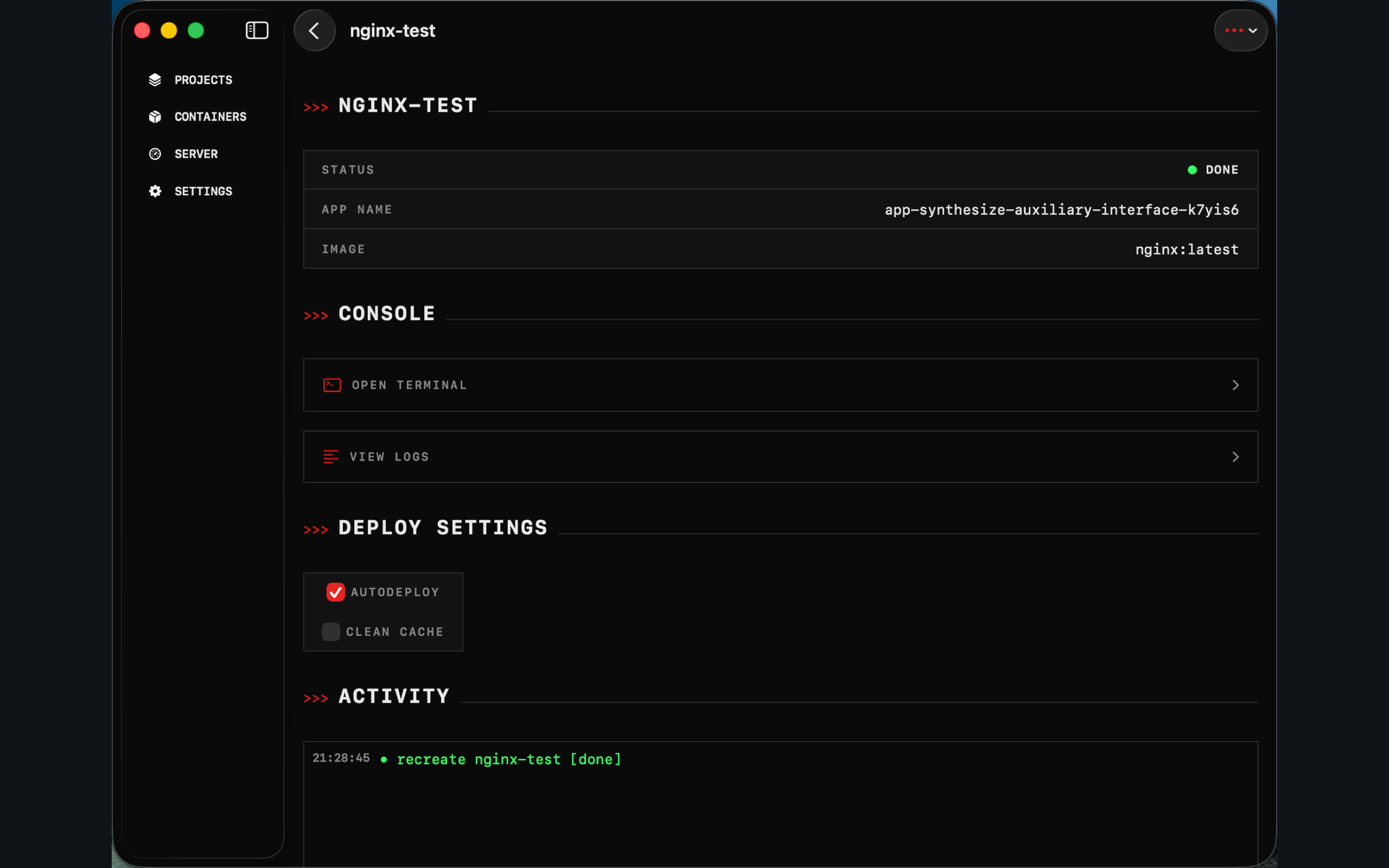Image resolution: width=1389 pixels, height=868 pixels.
Task: Open Terminal for nginx-test
Action: (x=781, y=385)
